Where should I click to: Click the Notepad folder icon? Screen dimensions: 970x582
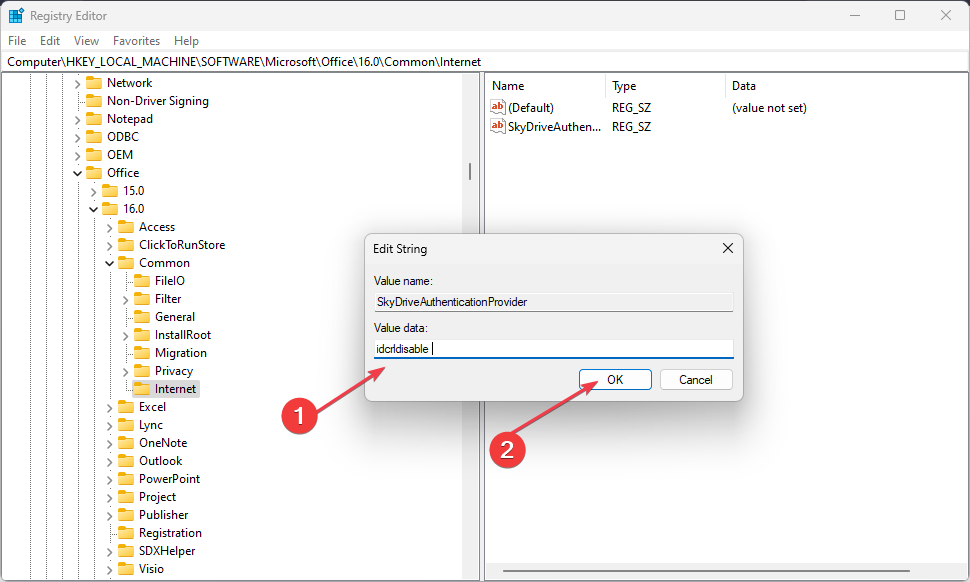coord(94,119)
